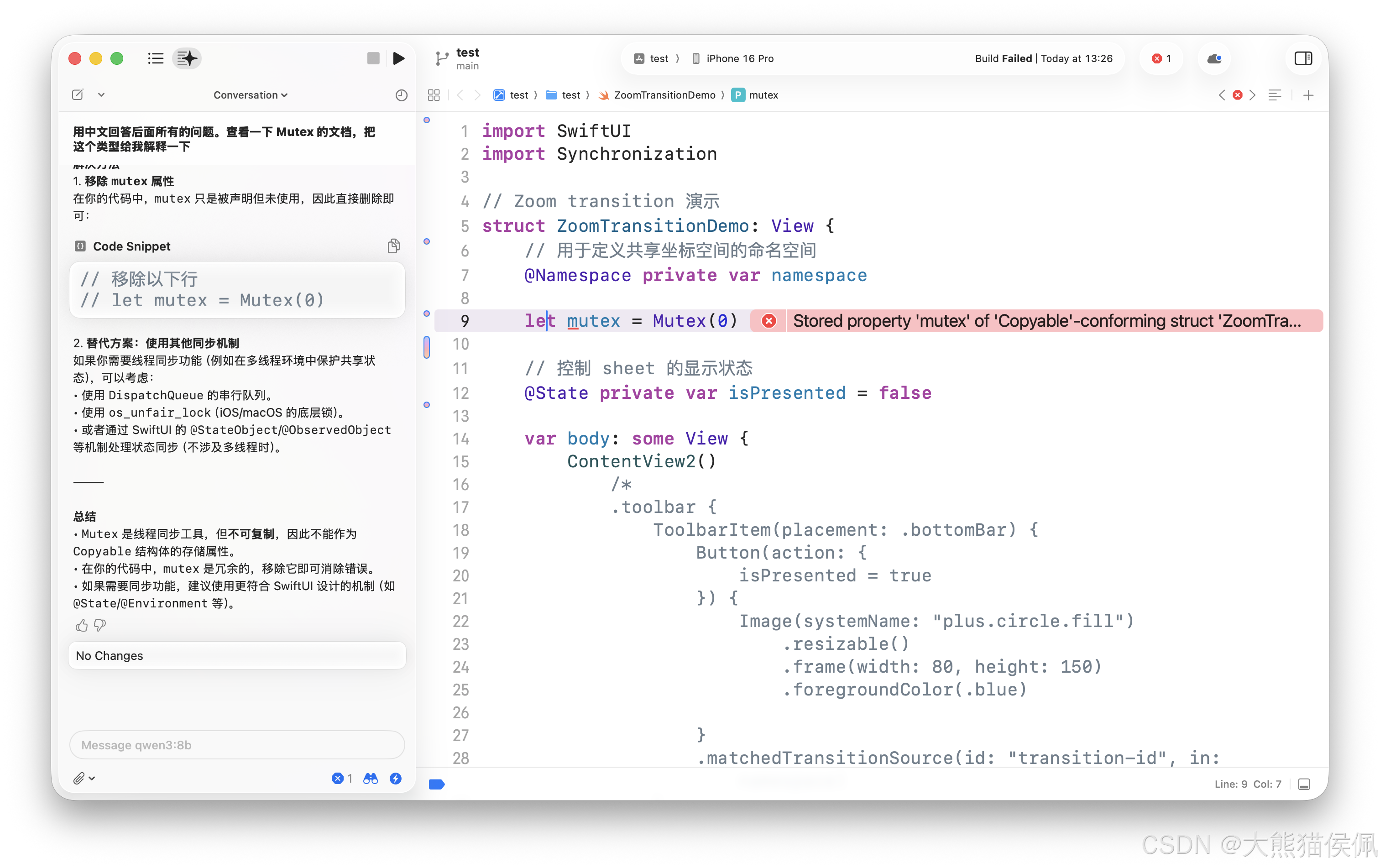Toggle the inspector panel sidebar
The height and width of the screenshot is (868, 1380).
[1302, 58]
